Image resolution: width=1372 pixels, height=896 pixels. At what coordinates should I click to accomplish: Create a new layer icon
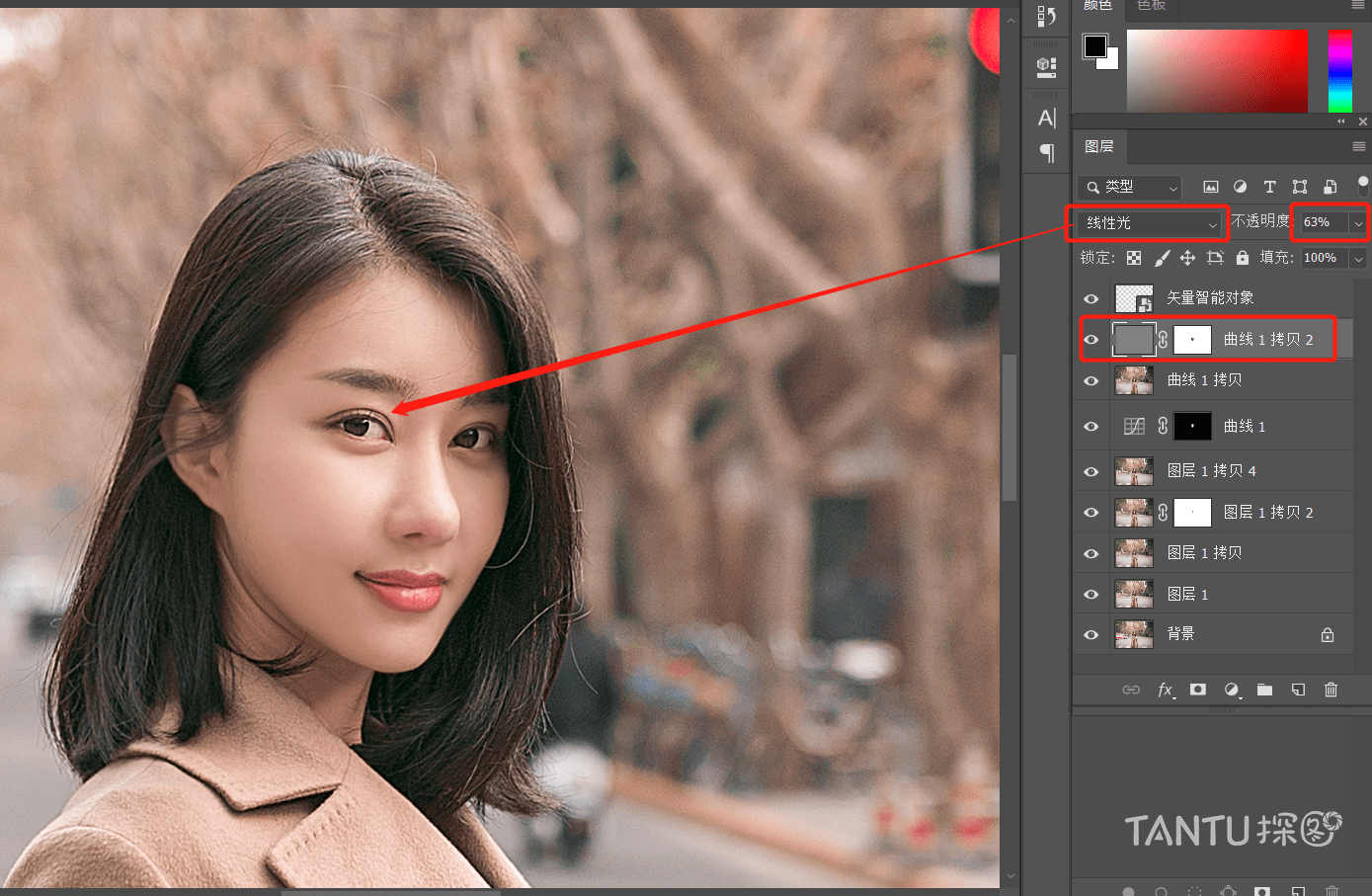coord(1298,690)
